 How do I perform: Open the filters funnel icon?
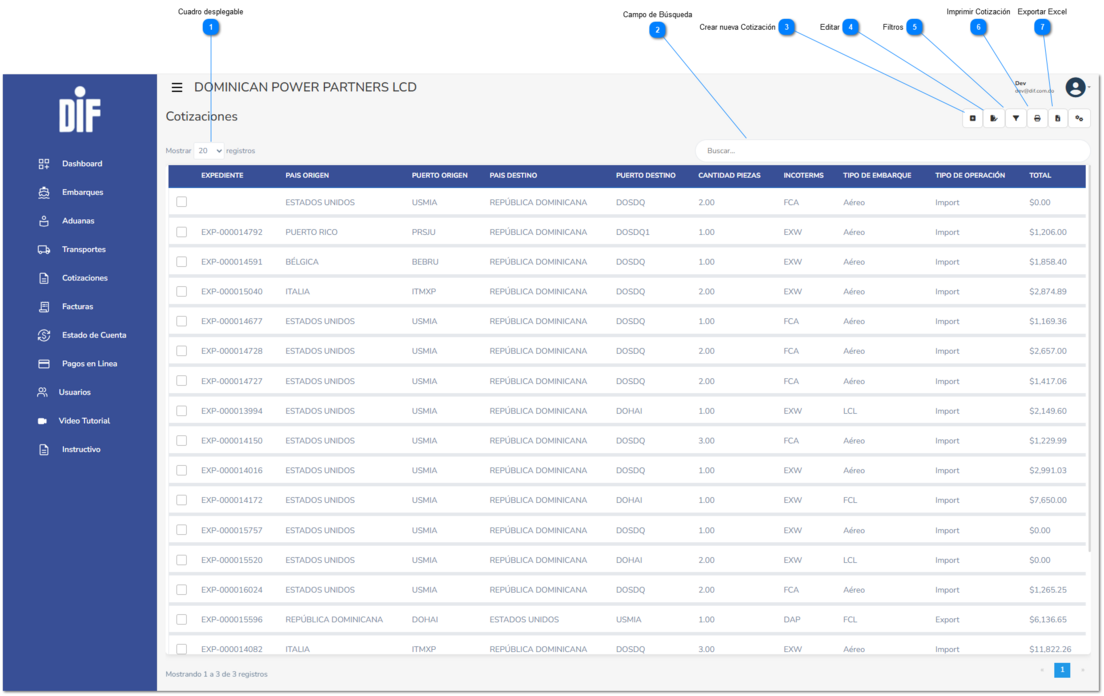point(1015,118)
